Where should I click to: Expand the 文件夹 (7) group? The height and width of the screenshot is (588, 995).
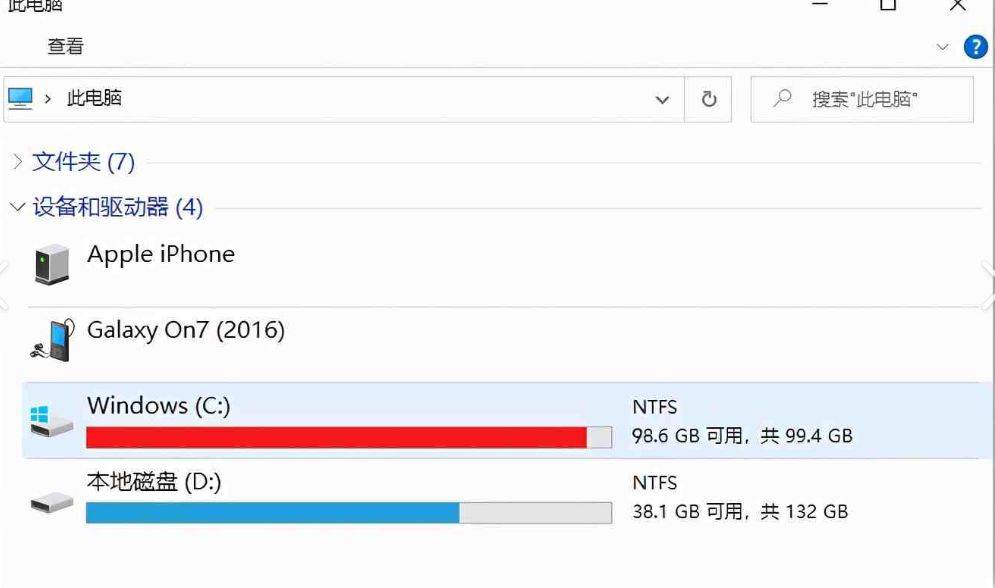pos(17,161)
